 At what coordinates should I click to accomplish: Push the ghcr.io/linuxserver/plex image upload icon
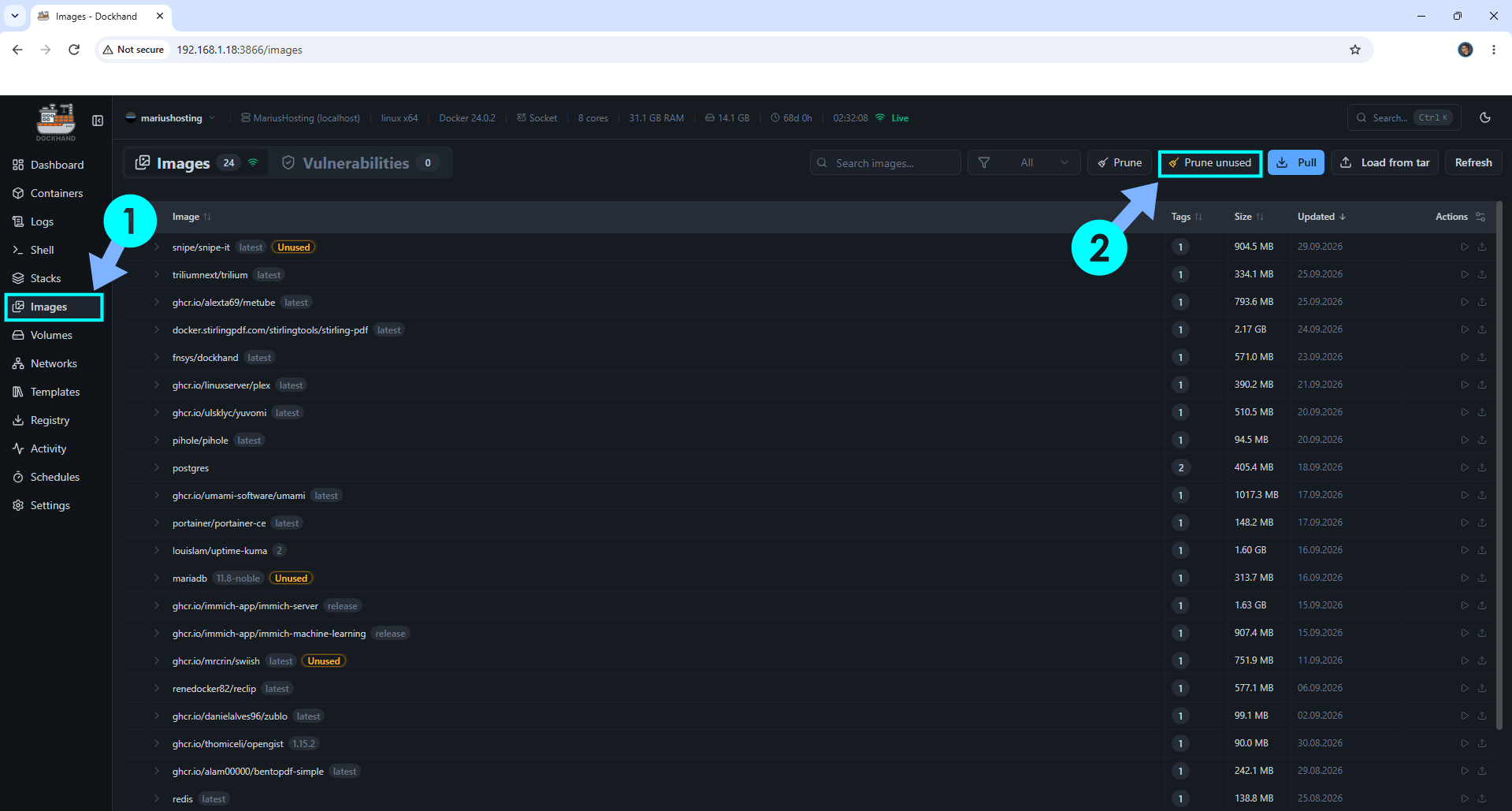1482,385
